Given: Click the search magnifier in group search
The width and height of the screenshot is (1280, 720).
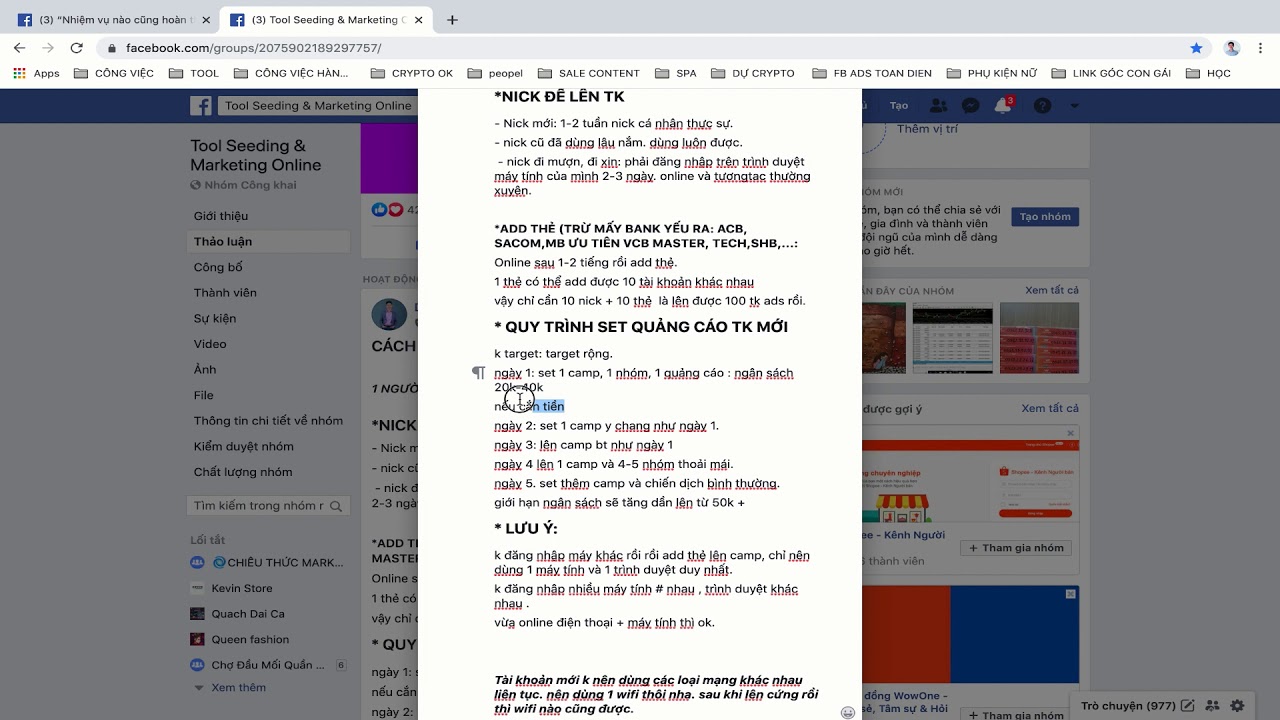Looking at the screenshot, I should click(336, 506).
